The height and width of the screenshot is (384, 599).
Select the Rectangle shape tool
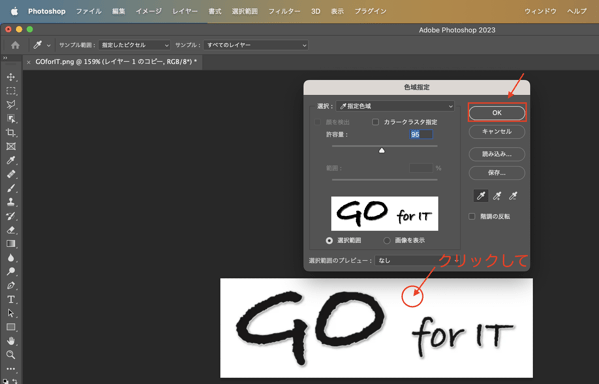11,327
